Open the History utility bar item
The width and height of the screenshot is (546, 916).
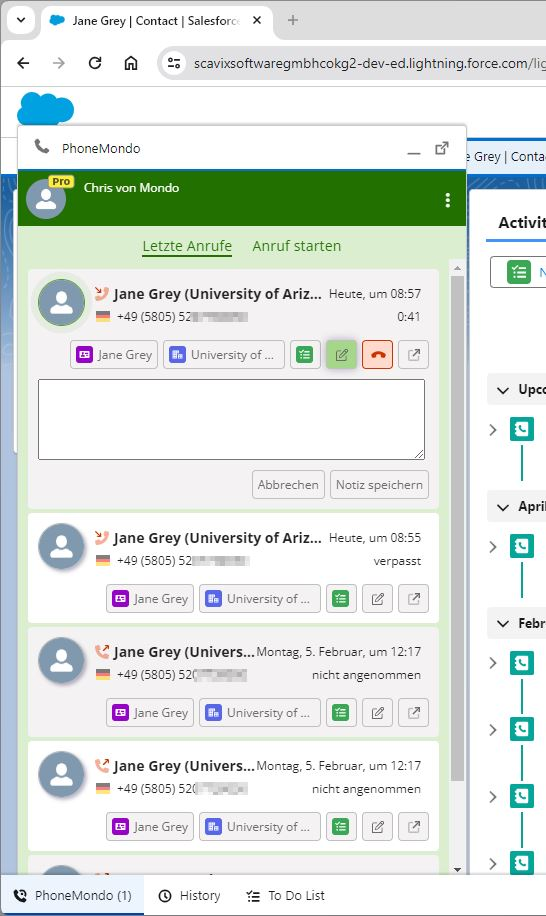point(190,896)
